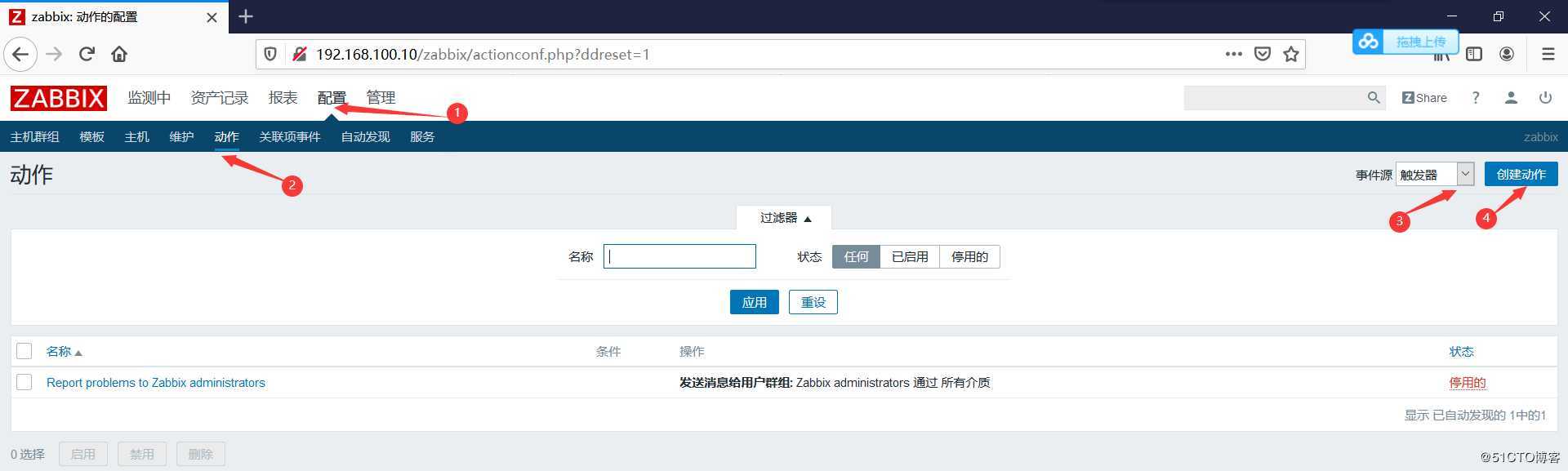Click the tracking protection shield icon
Screen dimensions: 1568x471
coord(270,54)
